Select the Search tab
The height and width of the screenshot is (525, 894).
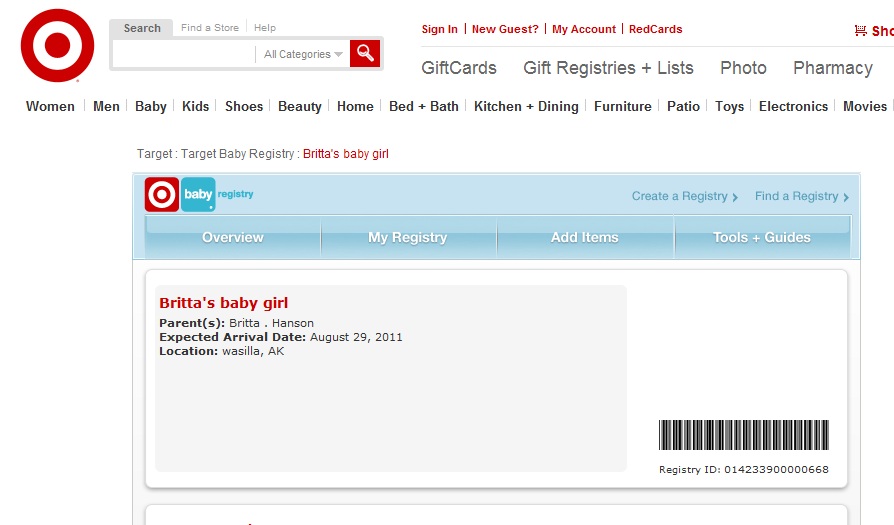[142, 28]
